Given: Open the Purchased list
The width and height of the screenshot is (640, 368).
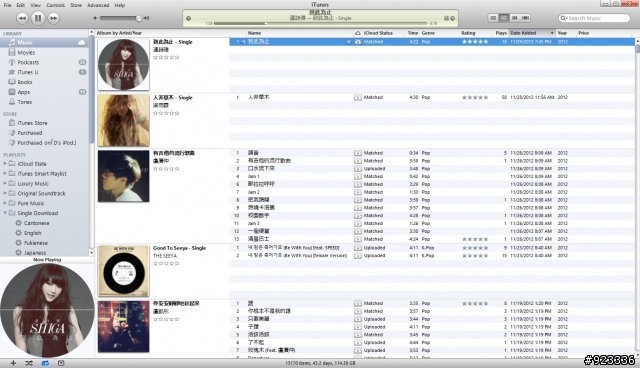Looking at the screenshot, I should [44, 133].
